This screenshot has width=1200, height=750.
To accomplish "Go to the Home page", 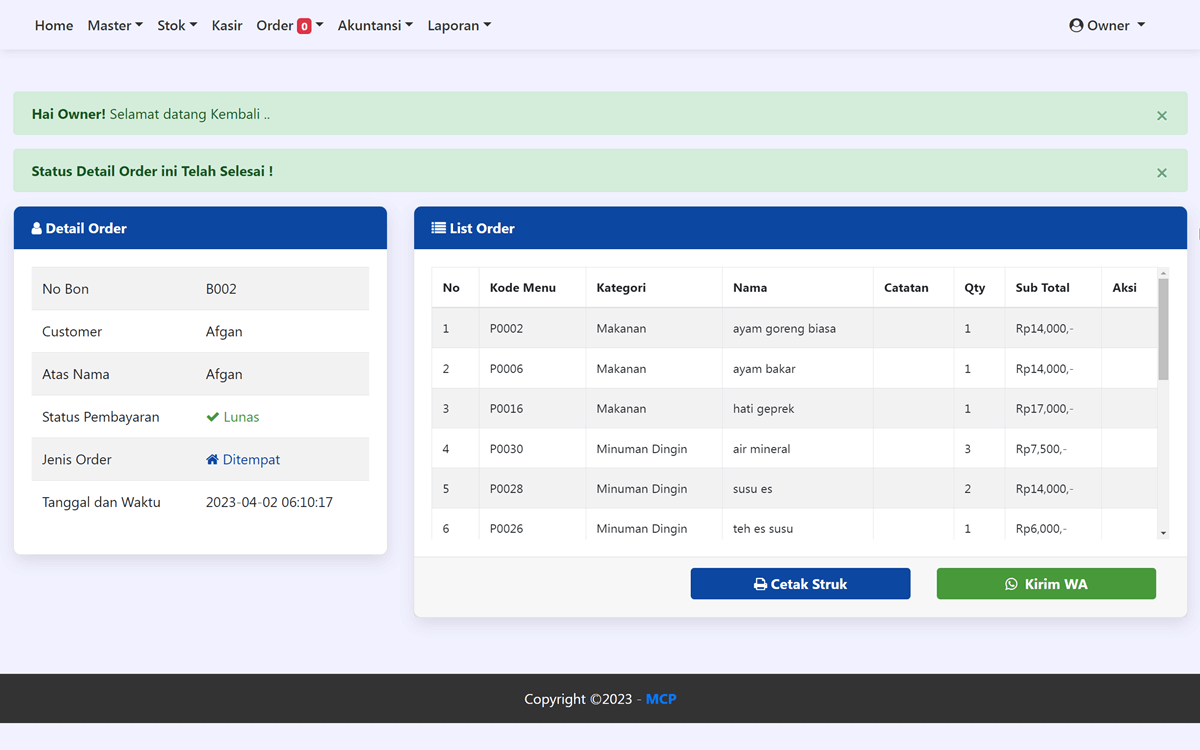I will tap(54, 26).
